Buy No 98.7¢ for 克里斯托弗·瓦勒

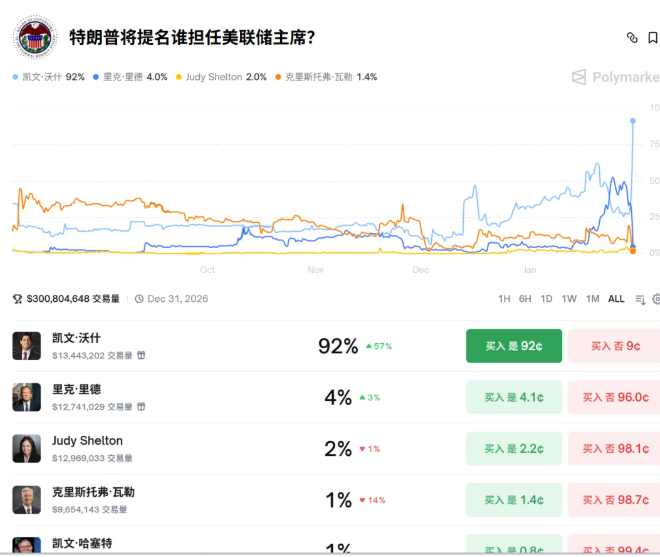point(614,499)
